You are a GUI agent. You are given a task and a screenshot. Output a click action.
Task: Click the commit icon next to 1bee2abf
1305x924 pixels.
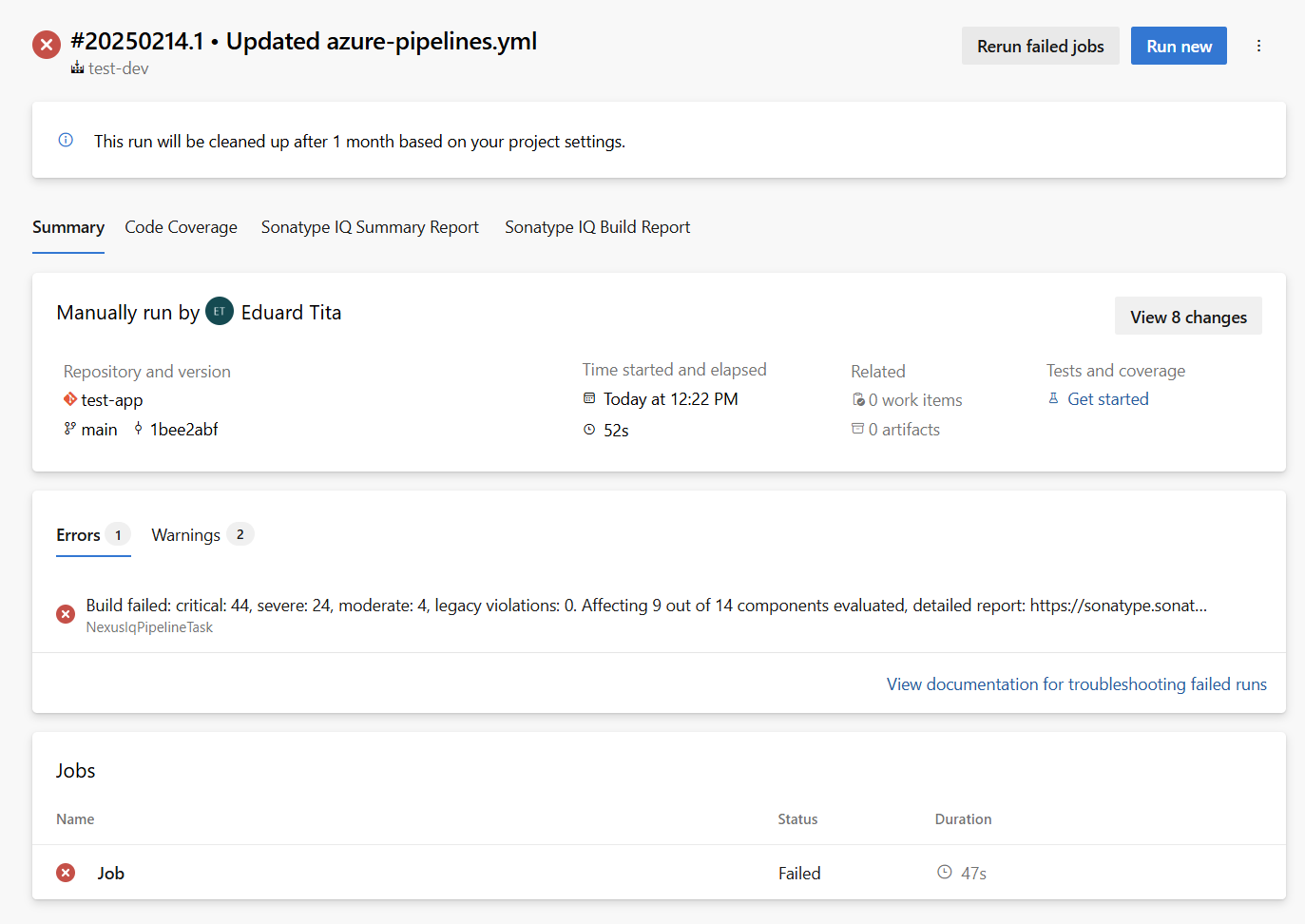tap(137, 429)
